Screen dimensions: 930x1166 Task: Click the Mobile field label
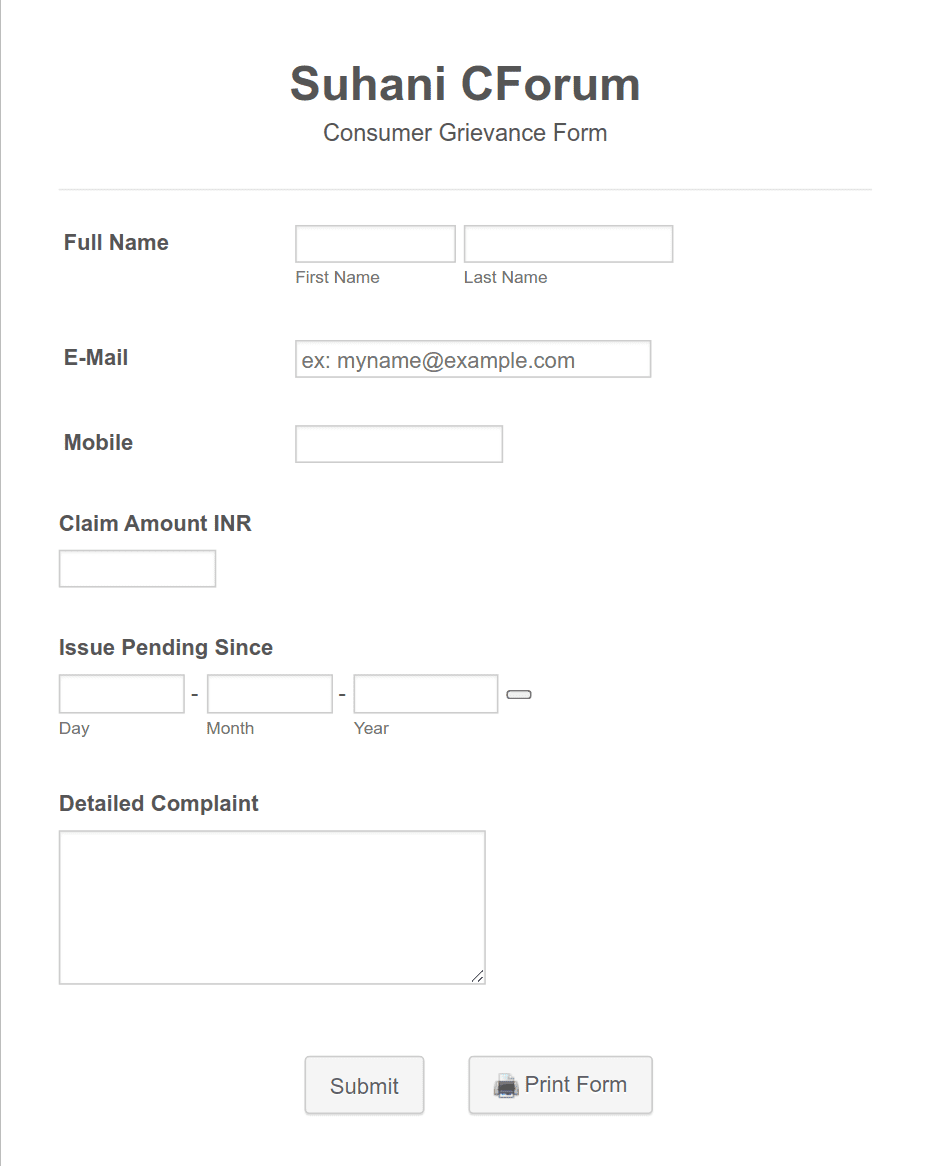coord(98,442)
